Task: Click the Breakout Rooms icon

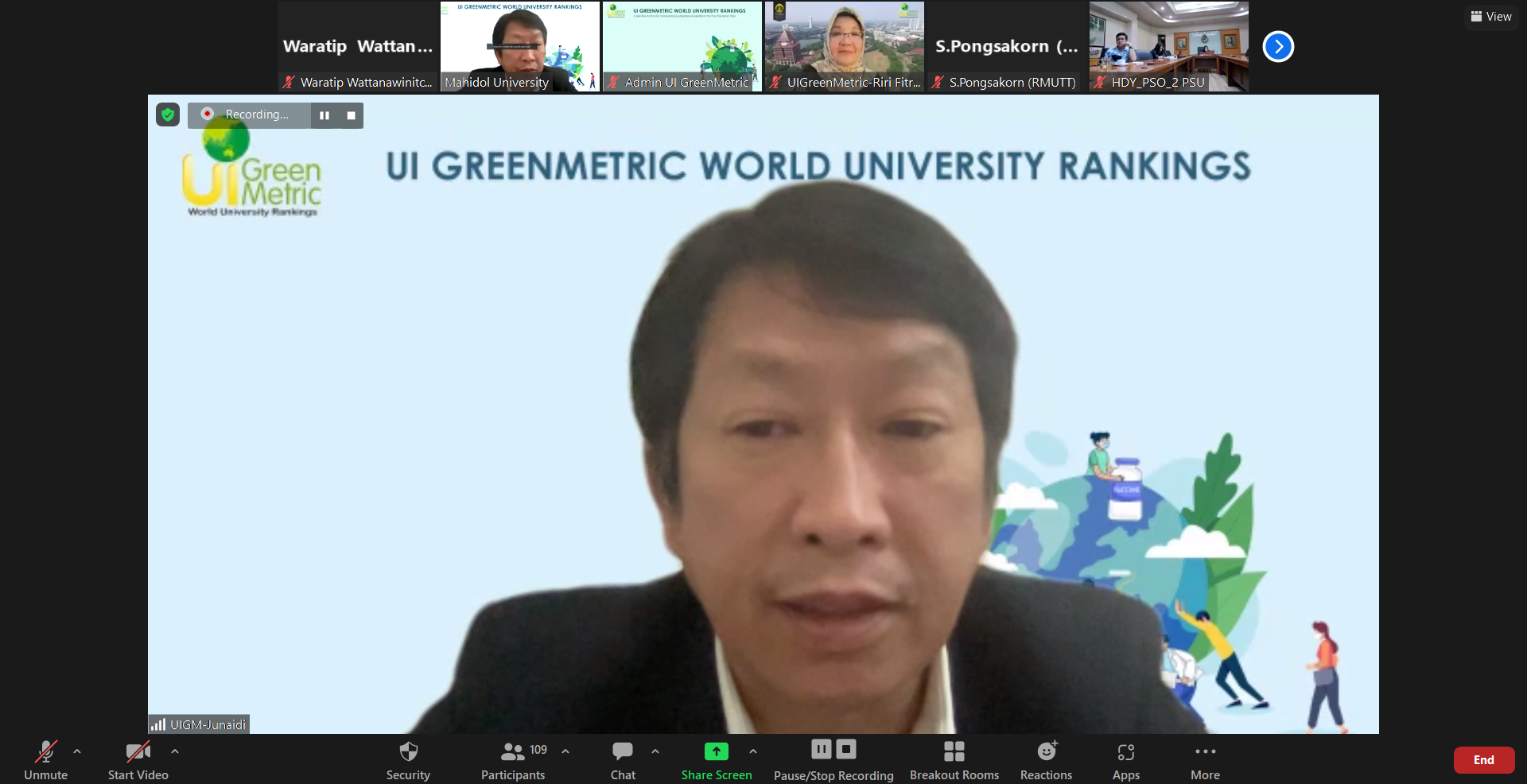Action: [954, 751]
